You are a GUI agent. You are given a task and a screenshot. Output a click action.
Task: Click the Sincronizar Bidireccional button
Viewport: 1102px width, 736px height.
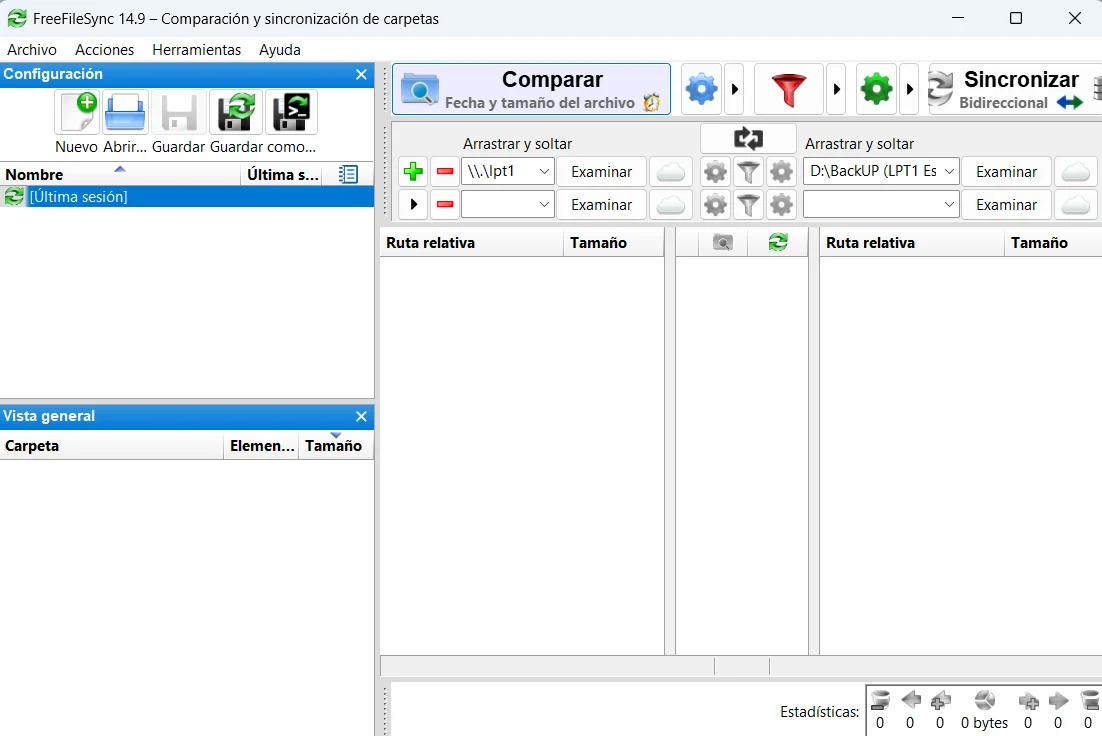(1012, 89)
